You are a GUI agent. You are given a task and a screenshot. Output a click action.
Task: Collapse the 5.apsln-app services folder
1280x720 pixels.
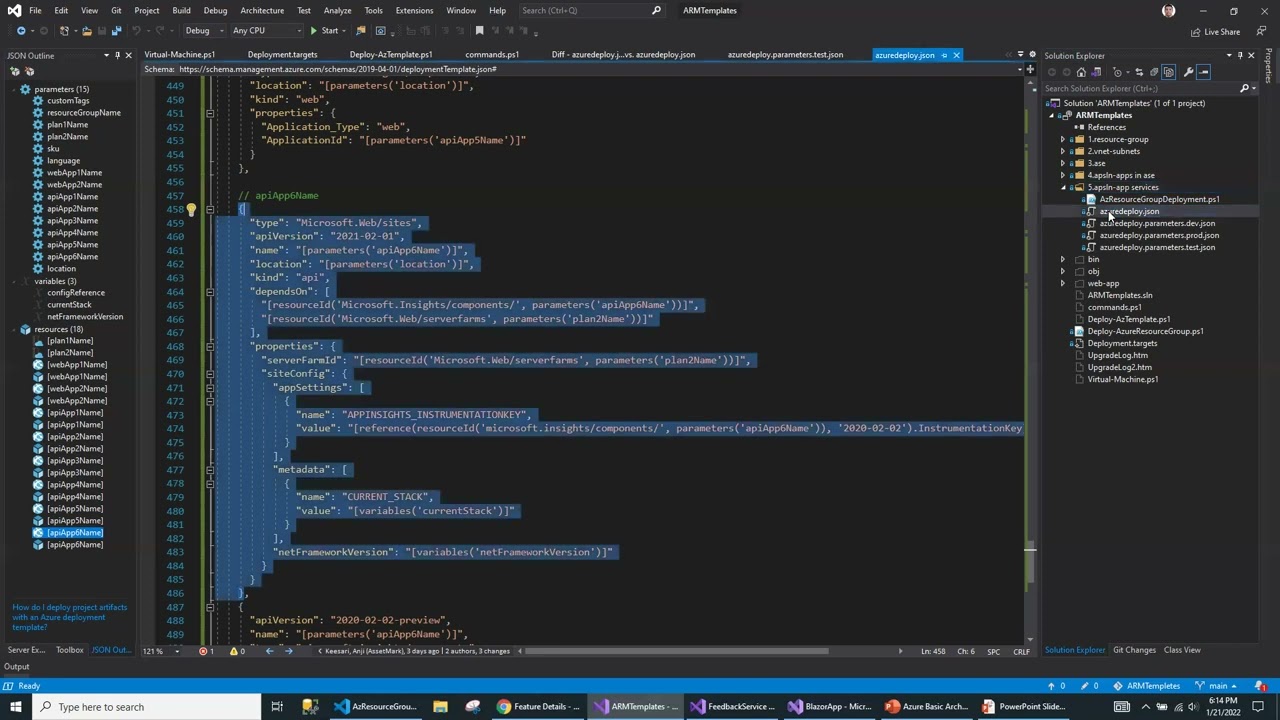point(1063,187)
